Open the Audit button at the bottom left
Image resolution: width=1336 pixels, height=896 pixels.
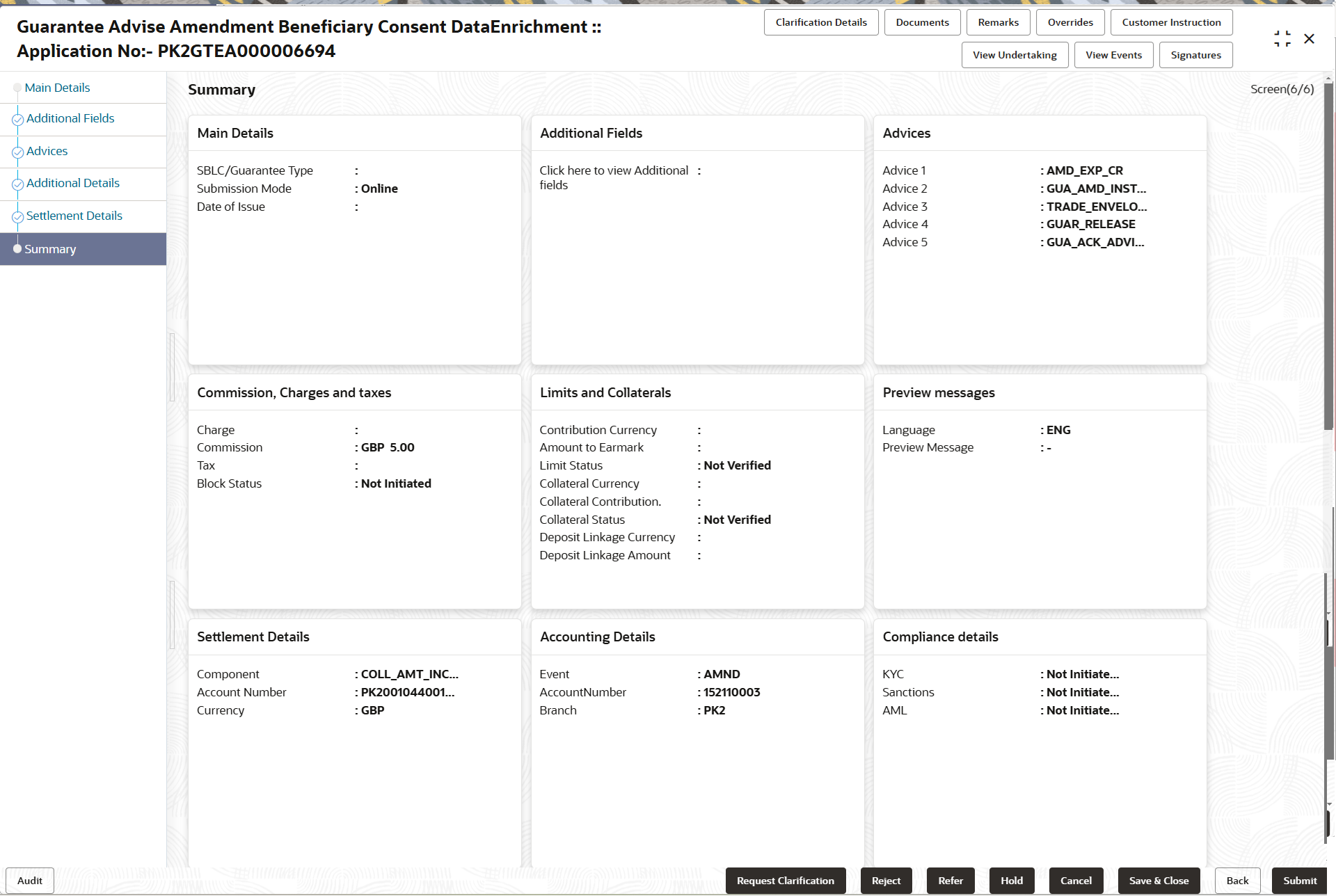pyautogui.click(x=30, y=881)
